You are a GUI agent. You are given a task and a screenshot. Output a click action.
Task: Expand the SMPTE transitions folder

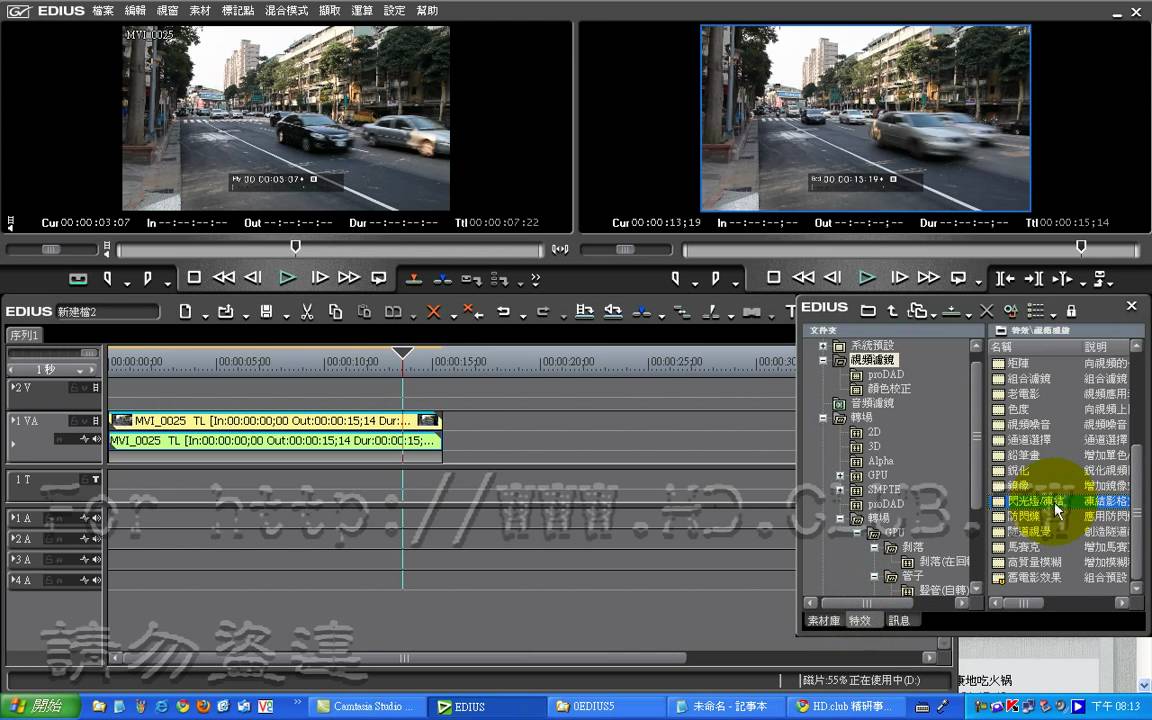point(840,489)
